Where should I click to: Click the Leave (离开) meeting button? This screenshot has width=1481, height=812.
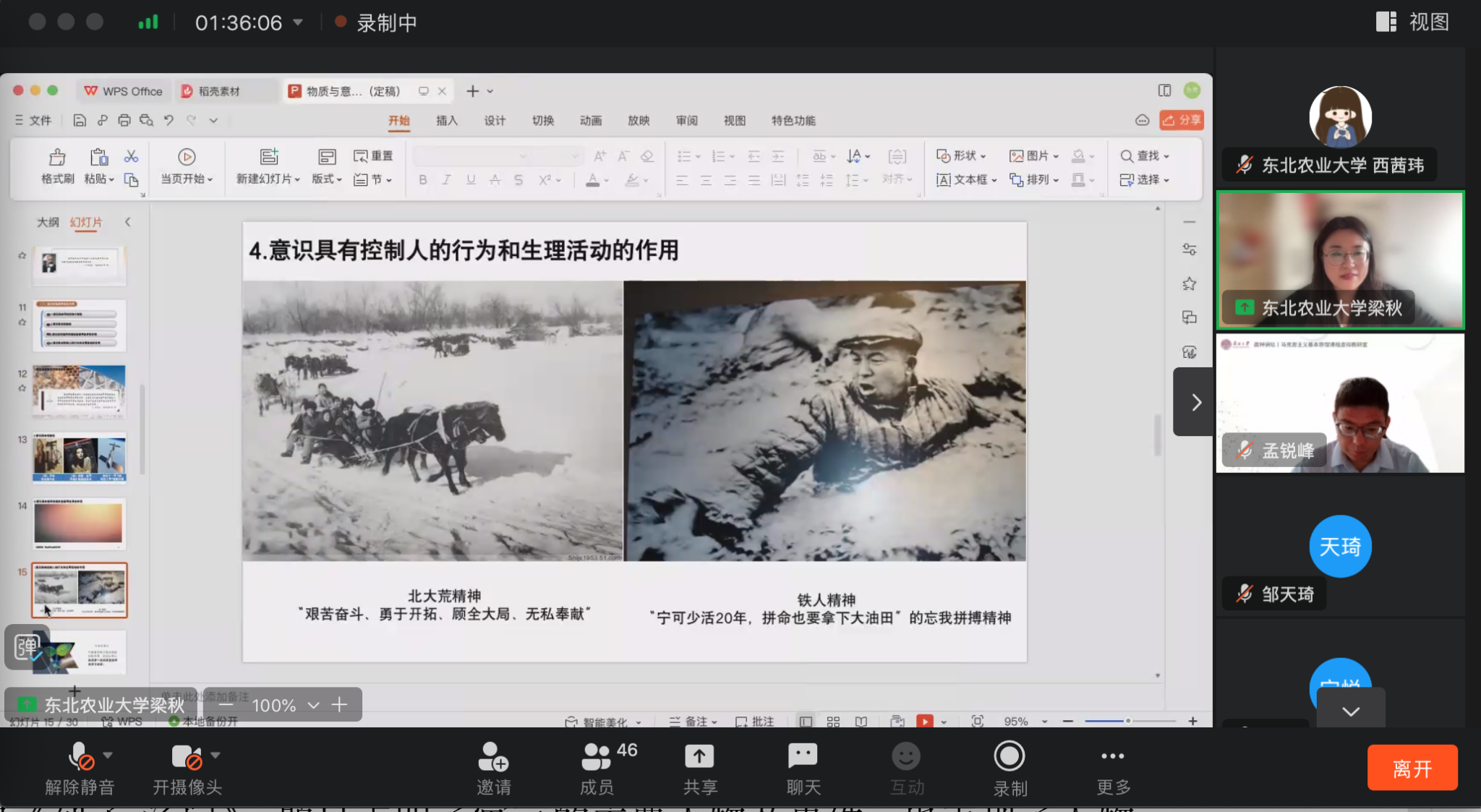[x=1412, y=768]
